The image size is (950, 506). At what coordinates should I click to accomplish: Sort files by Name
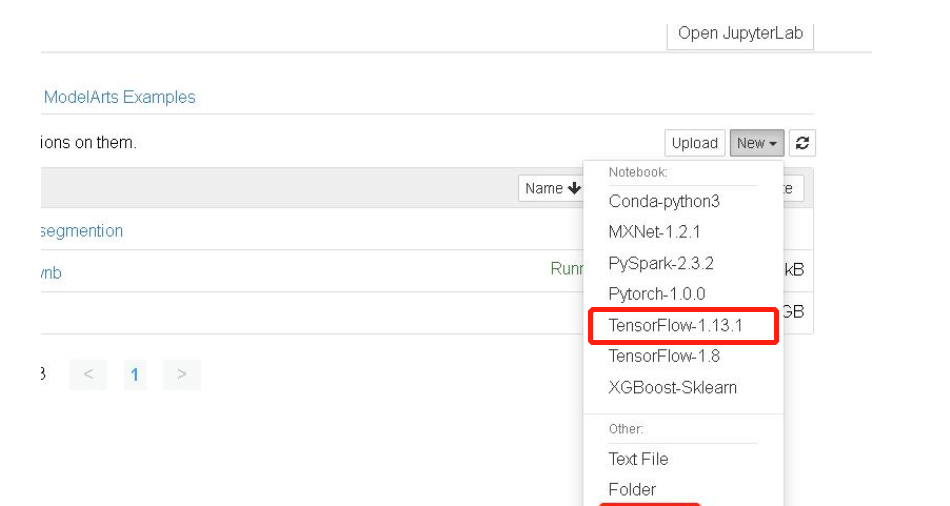(x=551, y=188)
